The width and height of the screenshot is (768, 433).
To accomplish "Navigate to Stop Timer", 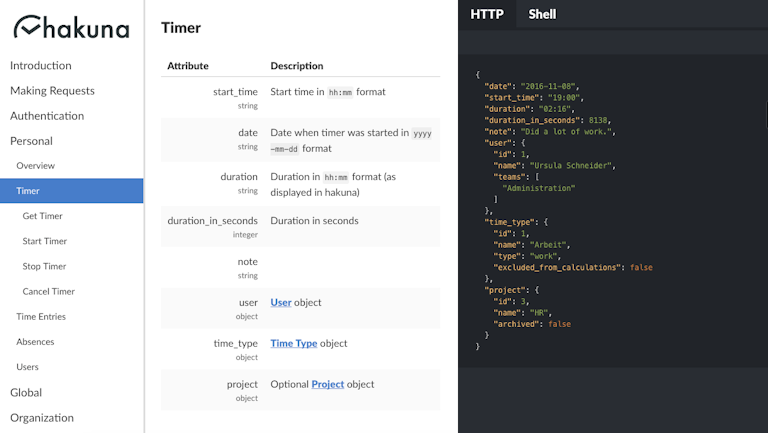I will tap(44, 266).
